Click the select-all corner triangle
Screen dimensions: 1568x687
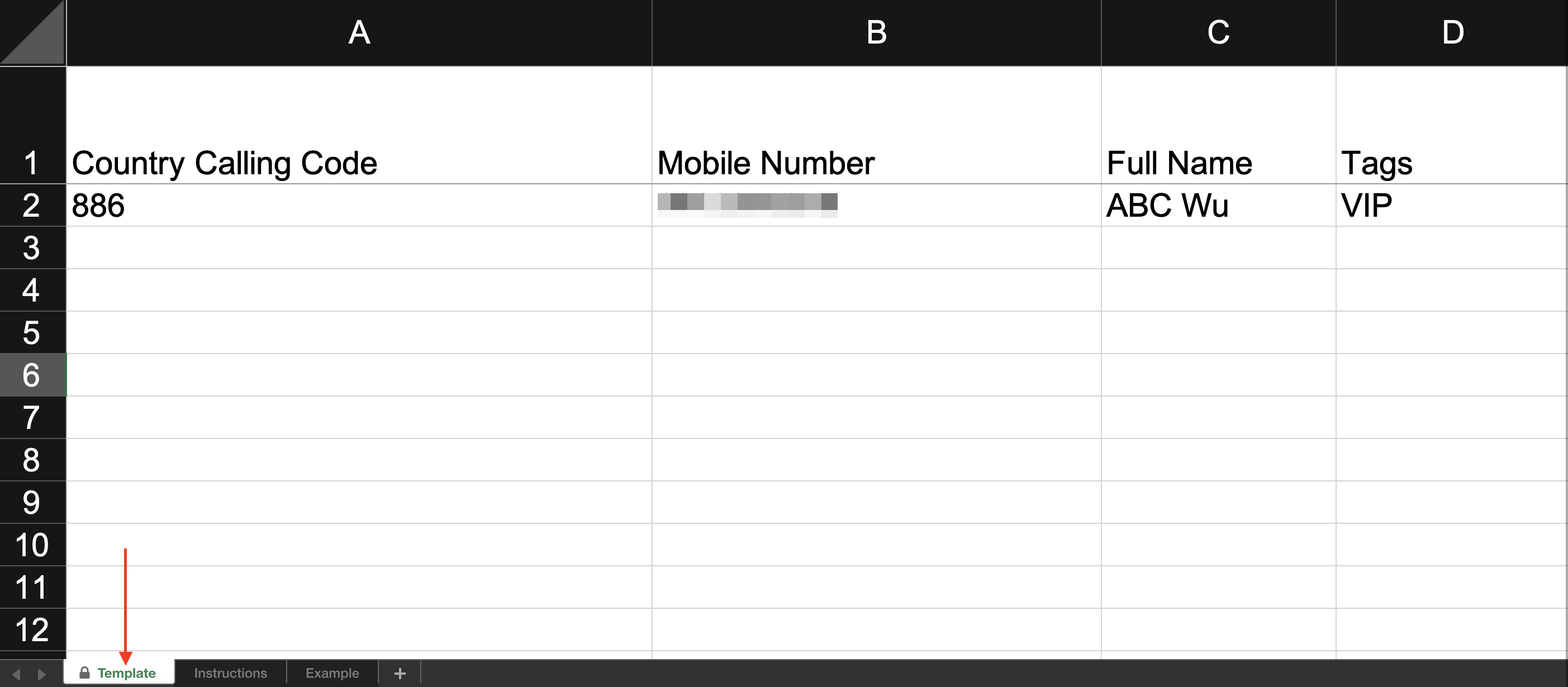(32, 32)
